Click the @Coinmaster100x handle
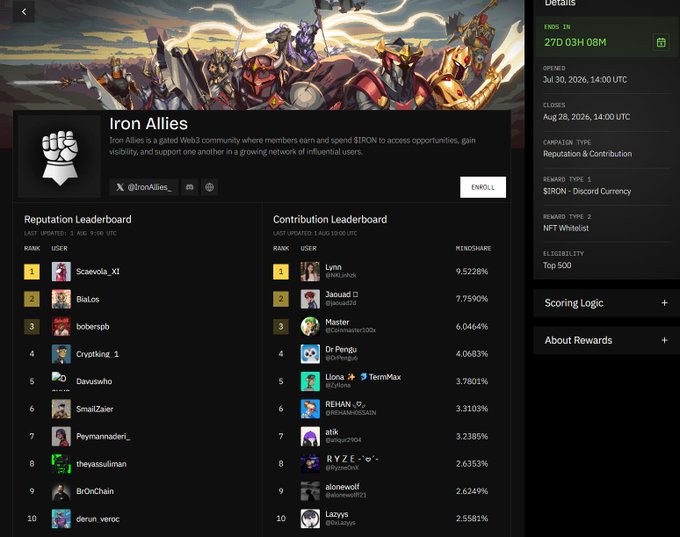Screen dimensions: 680x537 (350, 330)
